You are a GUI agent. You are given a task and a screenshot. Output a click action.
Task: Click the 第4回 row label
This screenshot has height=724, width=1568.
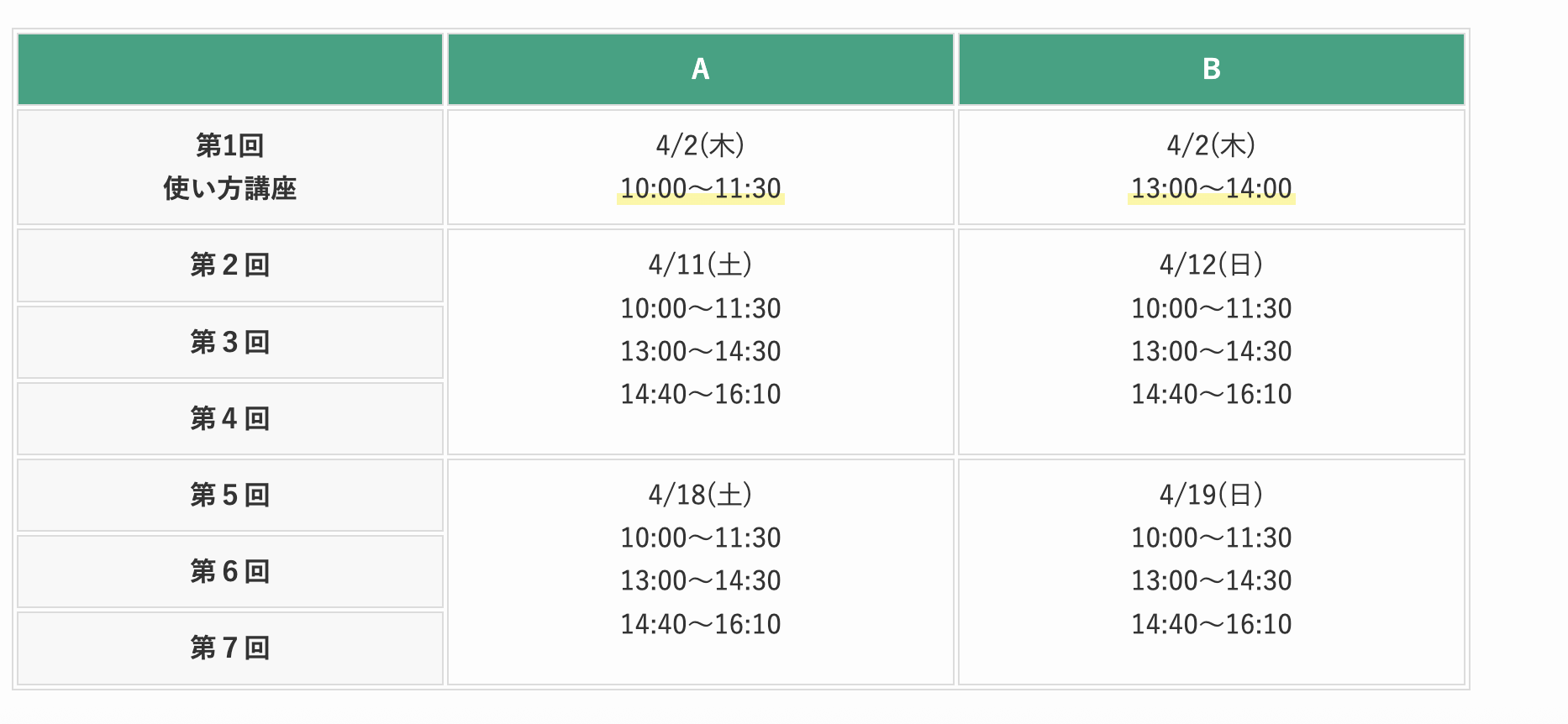(x=229, y=418)
